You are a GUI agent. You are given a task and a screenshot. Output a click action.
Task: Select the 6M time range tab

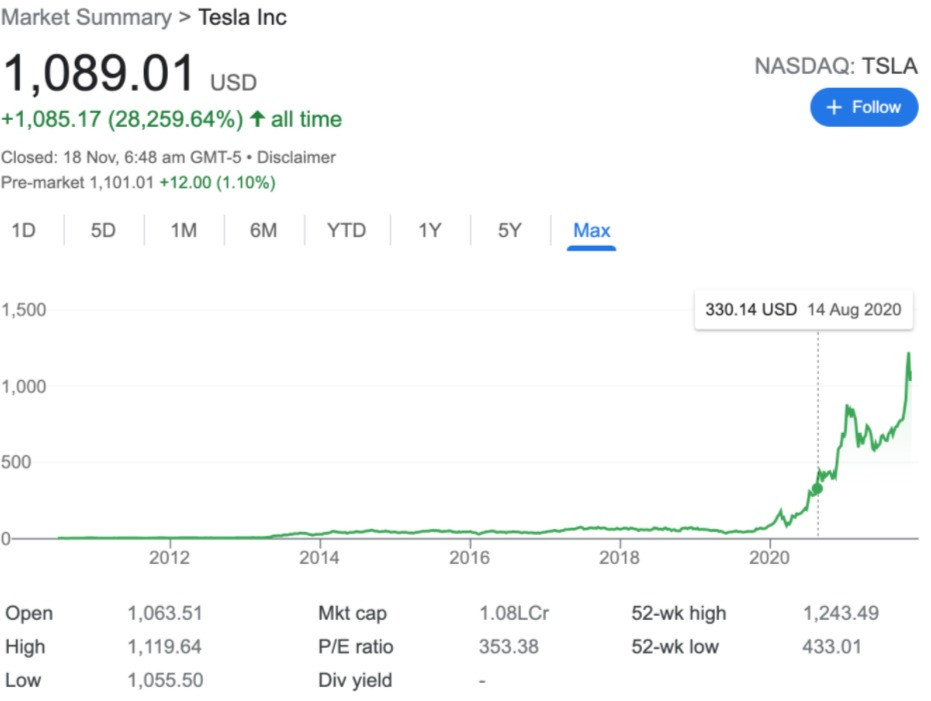click(x=264, y=230)
